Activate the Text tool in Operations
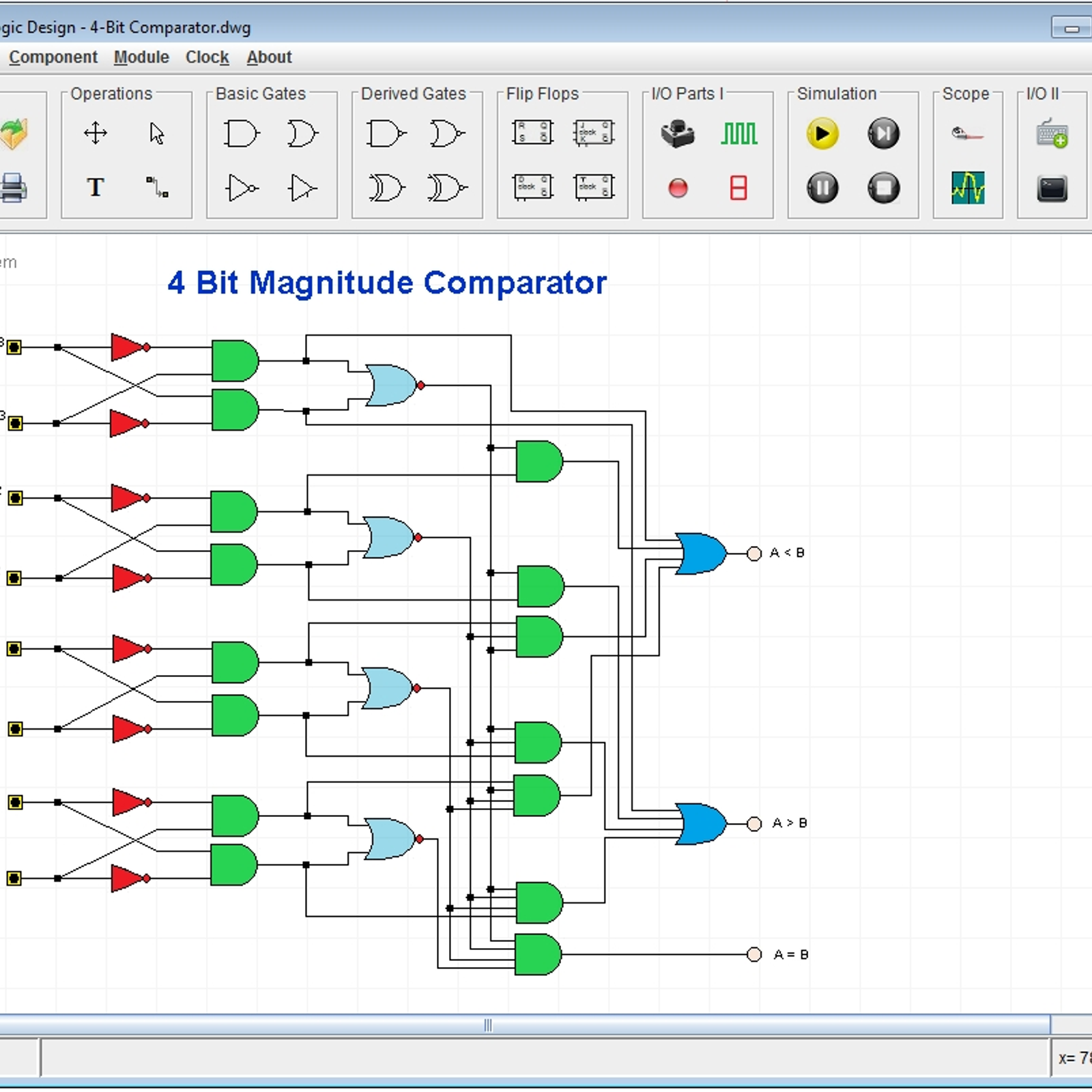Viewport: 1092px width, 1092px height. click(x=96, y=187)
